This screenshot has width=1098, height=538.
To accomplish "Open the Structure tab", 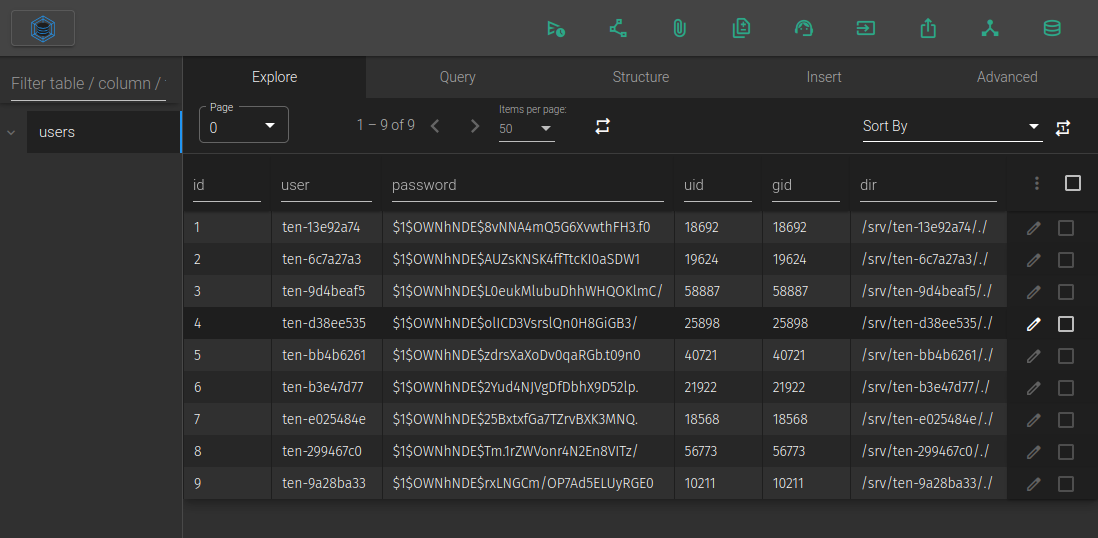I will pos(641,77).
